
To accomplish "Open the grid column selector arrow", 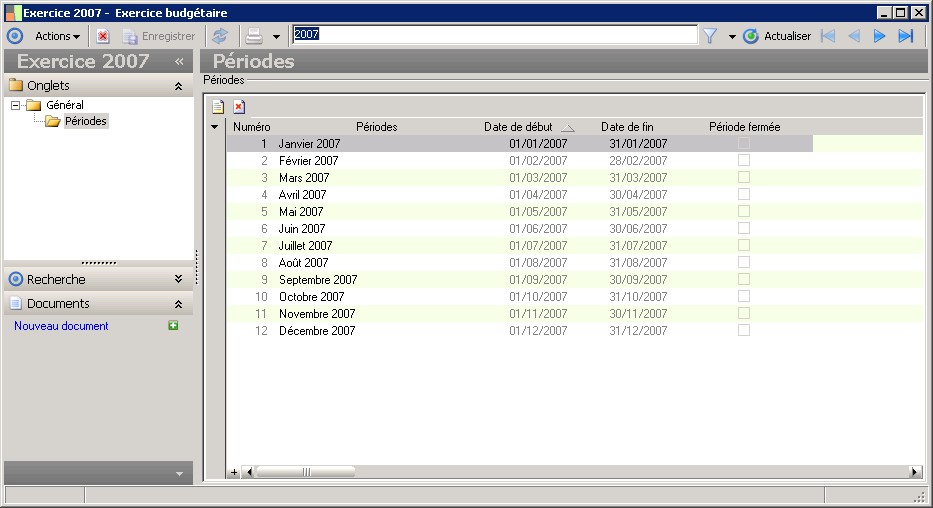I will coord(214,127).
